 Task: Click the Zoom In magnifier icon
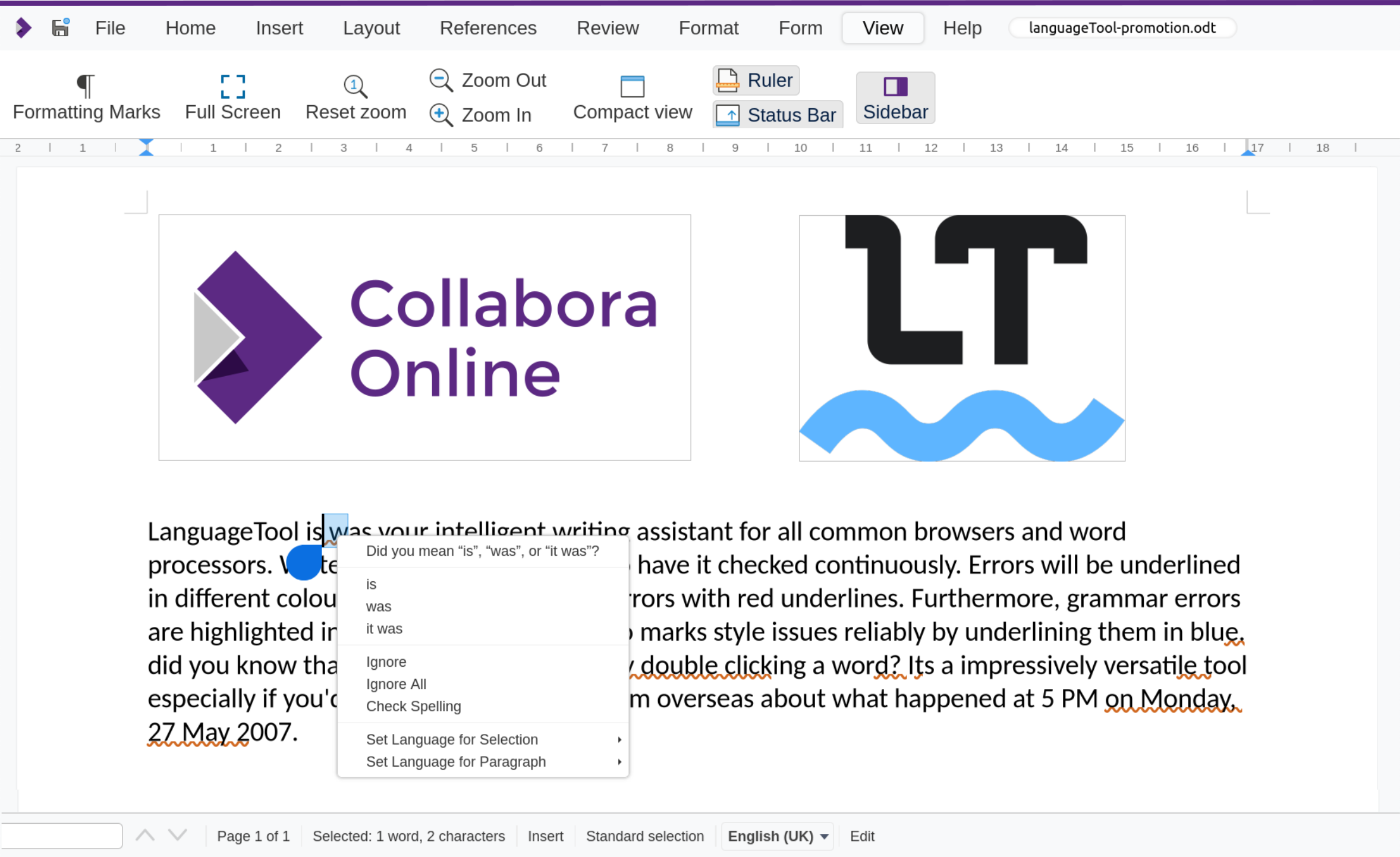441,115
